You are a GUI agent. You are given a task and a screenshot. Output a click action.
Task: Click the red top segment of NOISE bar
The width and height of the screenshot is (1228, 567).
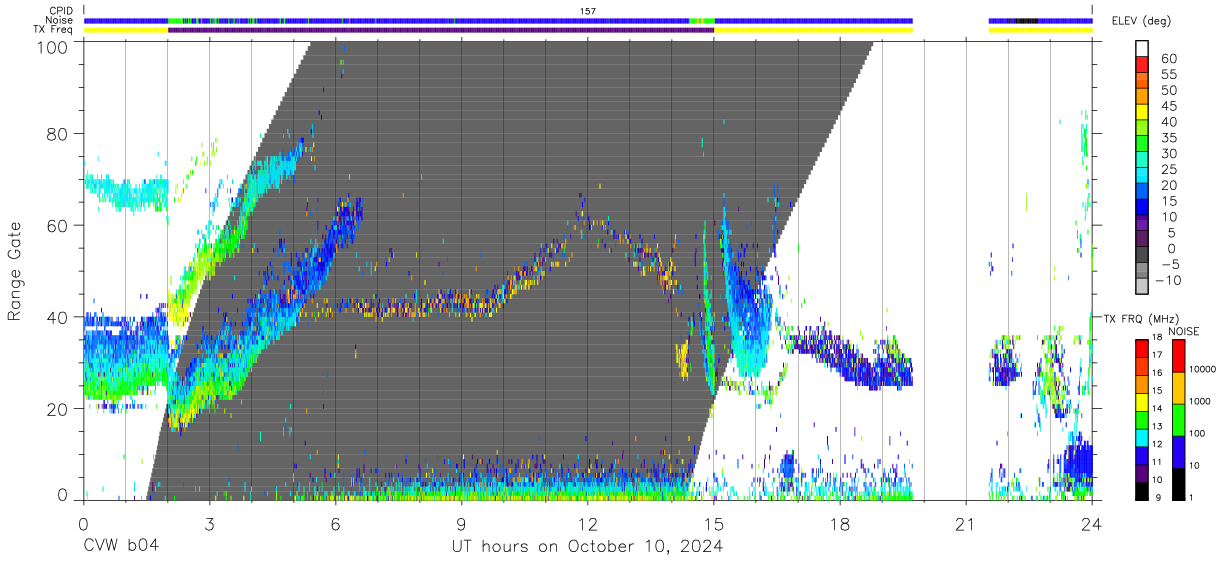coord(1177,356)
